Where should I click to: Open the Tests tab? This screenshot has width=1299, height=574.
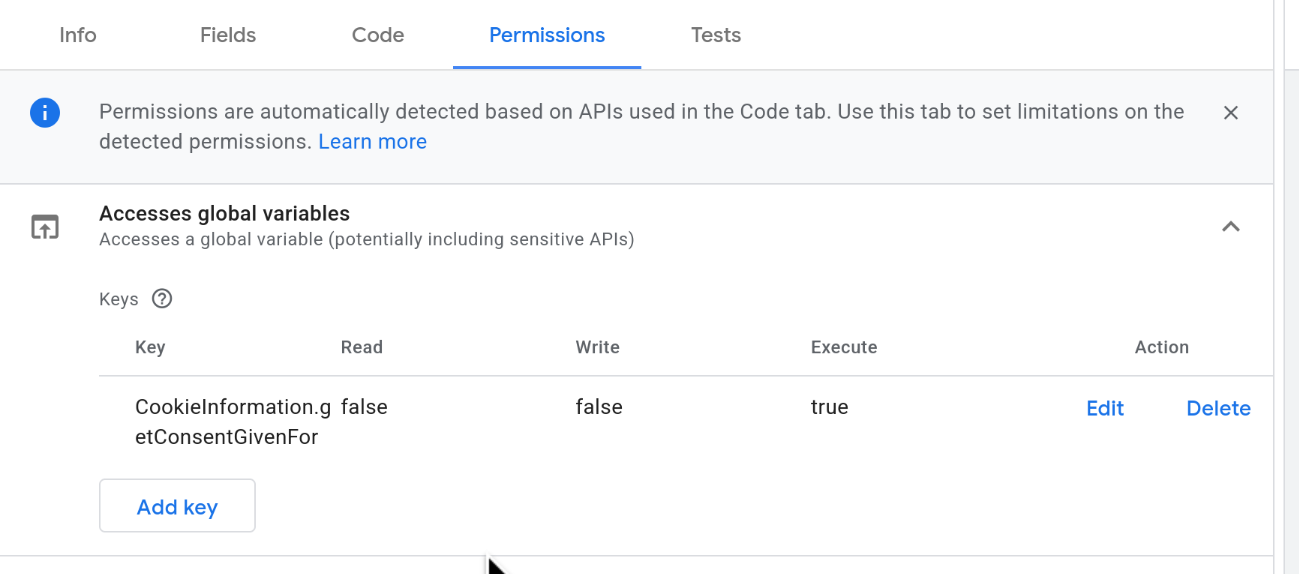pos(716,35)
